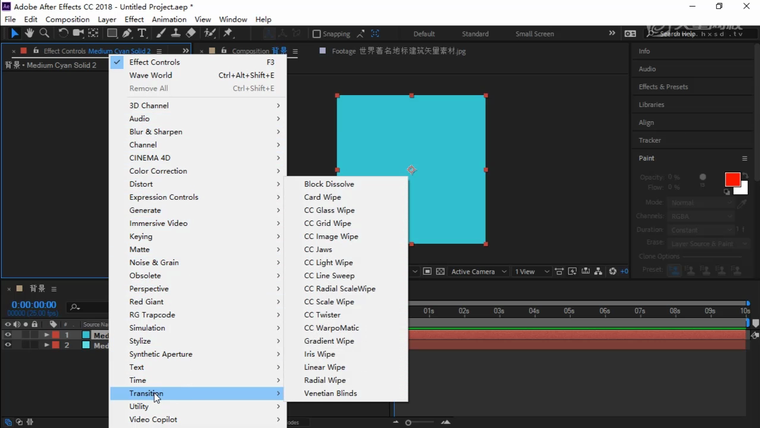
Task: Enable the Snapping checkbox
Action: [317, 34]
